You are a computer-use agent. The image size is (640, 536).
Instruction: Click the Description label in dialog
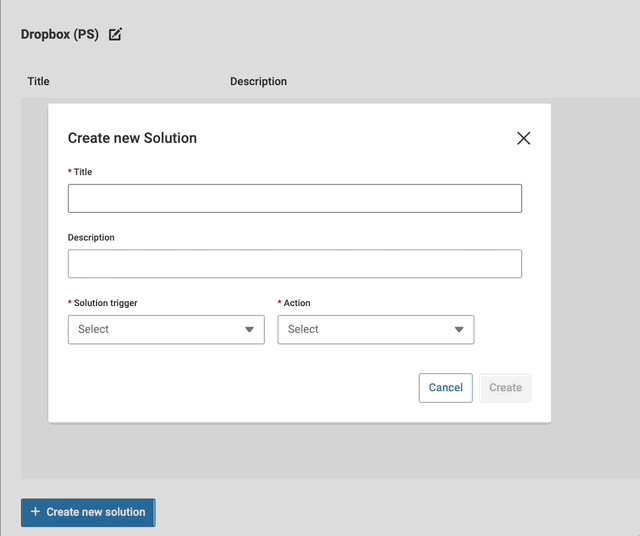coord(91,238)
